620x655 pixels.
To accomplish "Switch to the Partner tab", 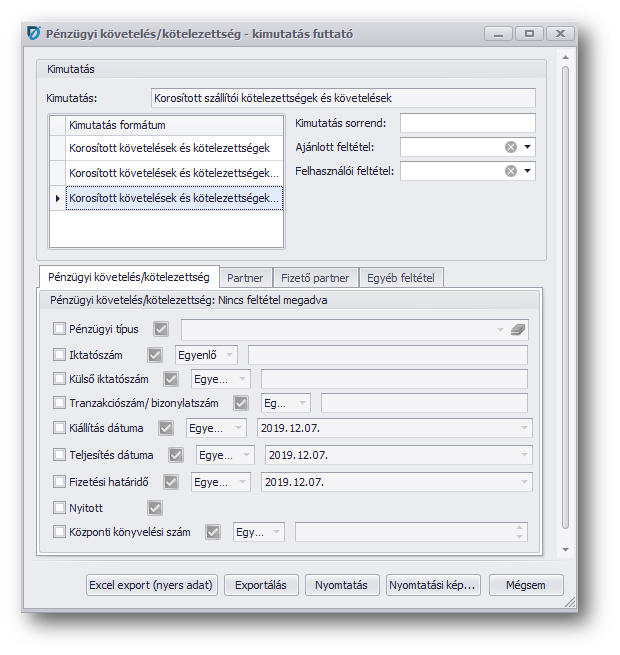I will [x=245, y=278].
